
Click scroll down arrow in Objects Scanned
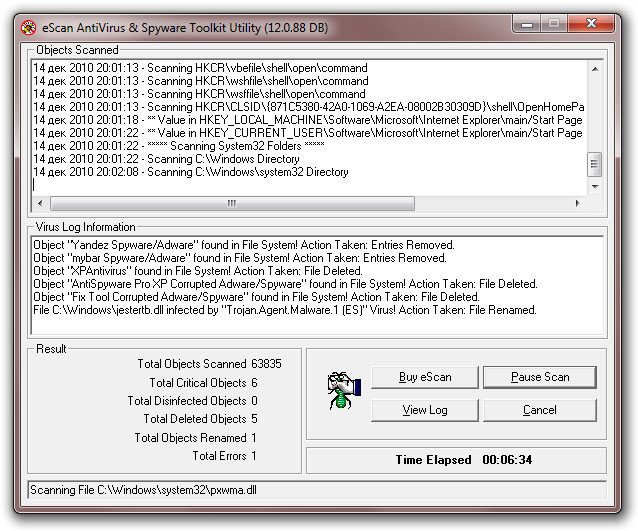point(595,187)
